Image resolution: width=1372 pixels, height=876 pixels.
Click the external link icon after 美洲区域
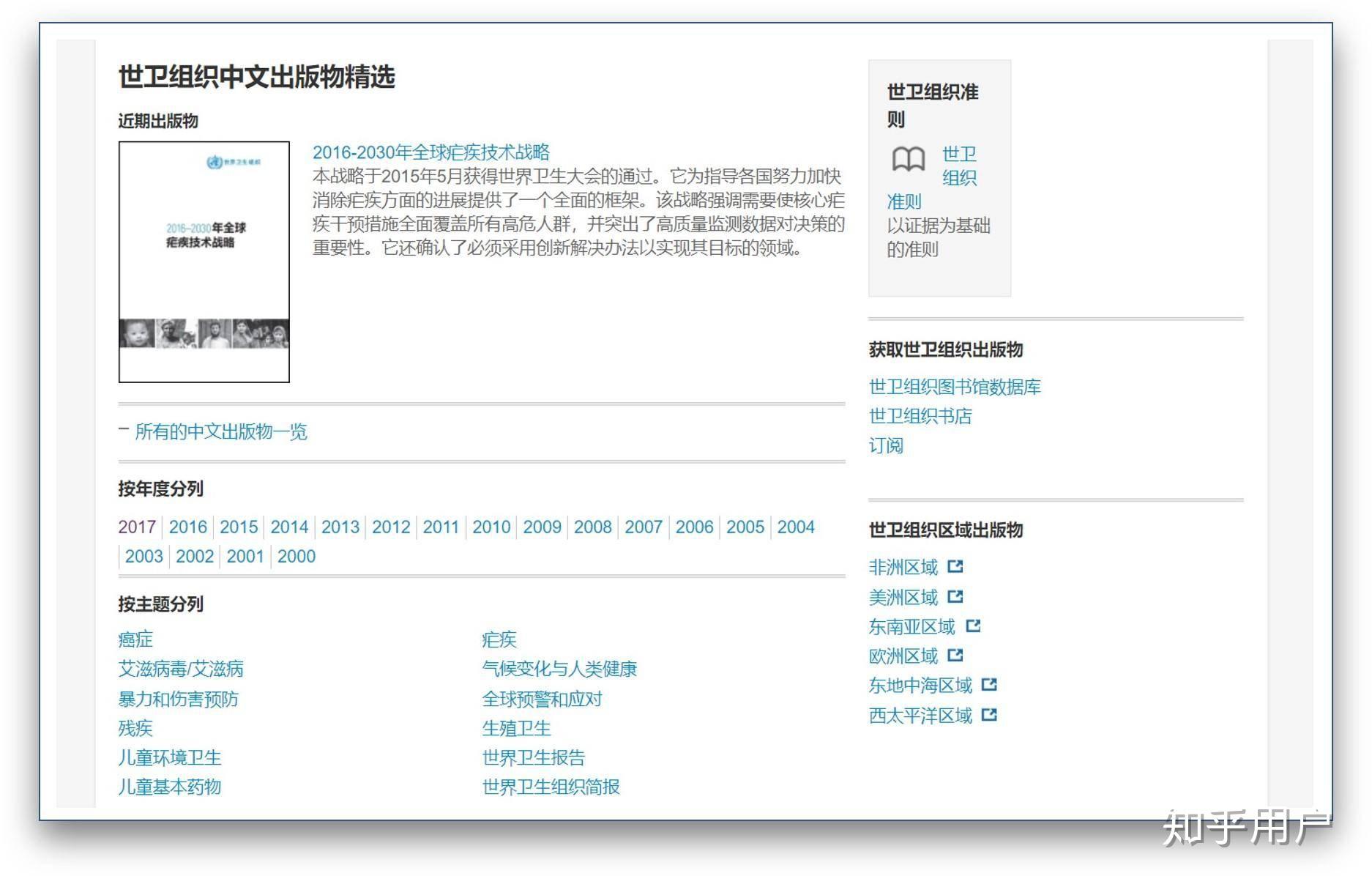pos(956,597)
